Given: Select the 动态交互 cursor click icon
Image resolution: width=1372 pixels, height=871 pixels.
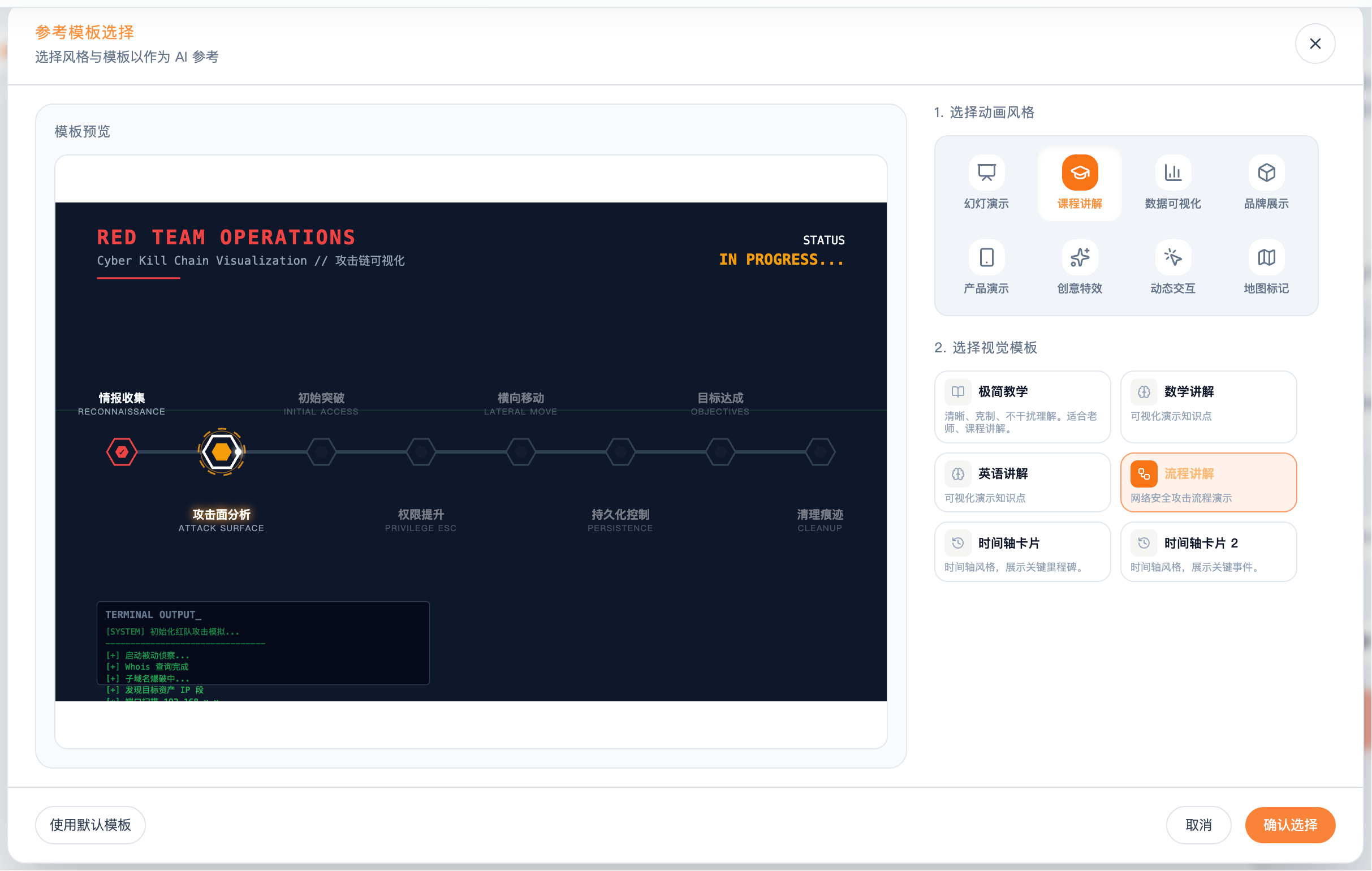Looking at the screenshot, I should pyautogui.click(x=1172, y=257).
